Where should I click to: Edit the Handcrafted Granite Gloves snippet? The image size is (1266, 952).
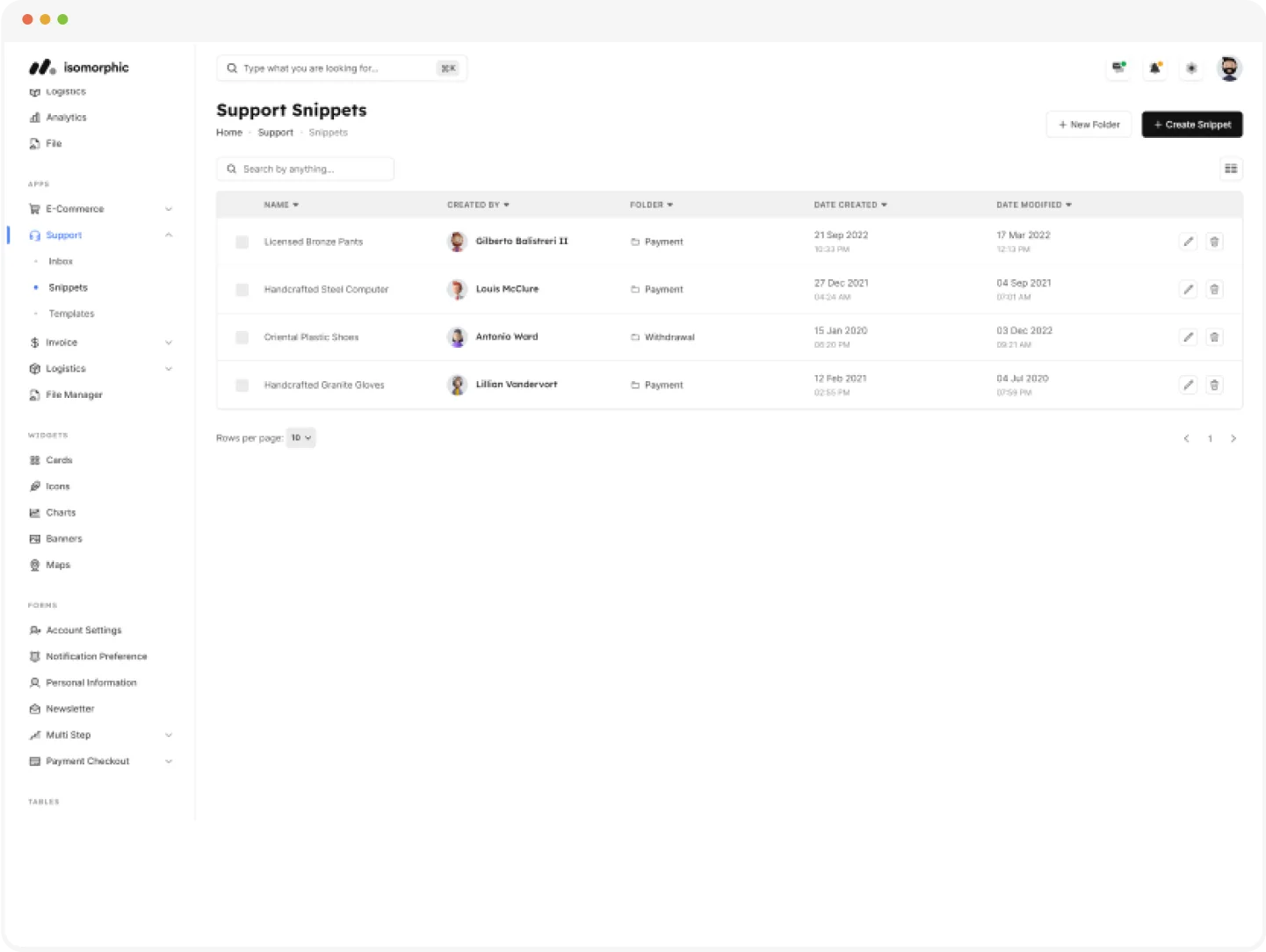[1188, 385]
